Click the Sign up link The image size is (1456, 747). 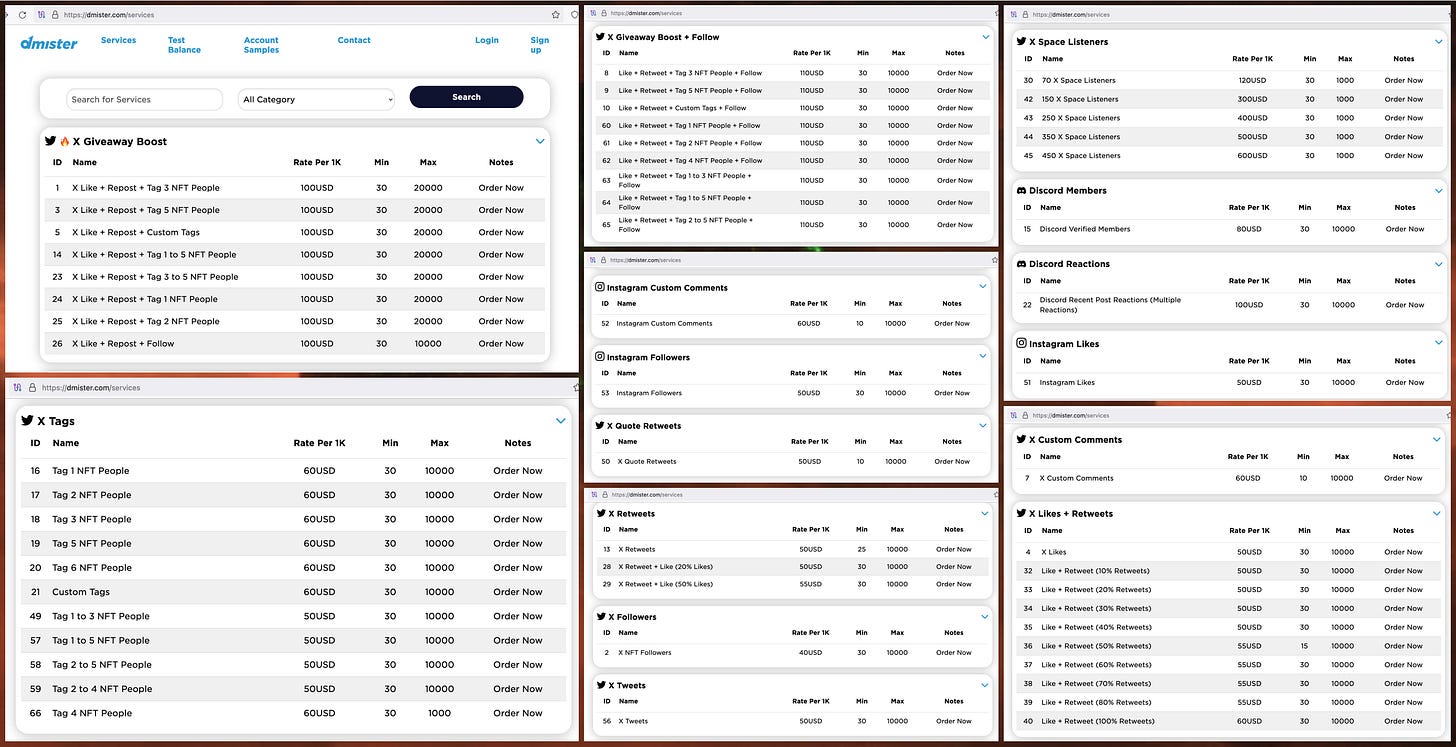[540, 45]
